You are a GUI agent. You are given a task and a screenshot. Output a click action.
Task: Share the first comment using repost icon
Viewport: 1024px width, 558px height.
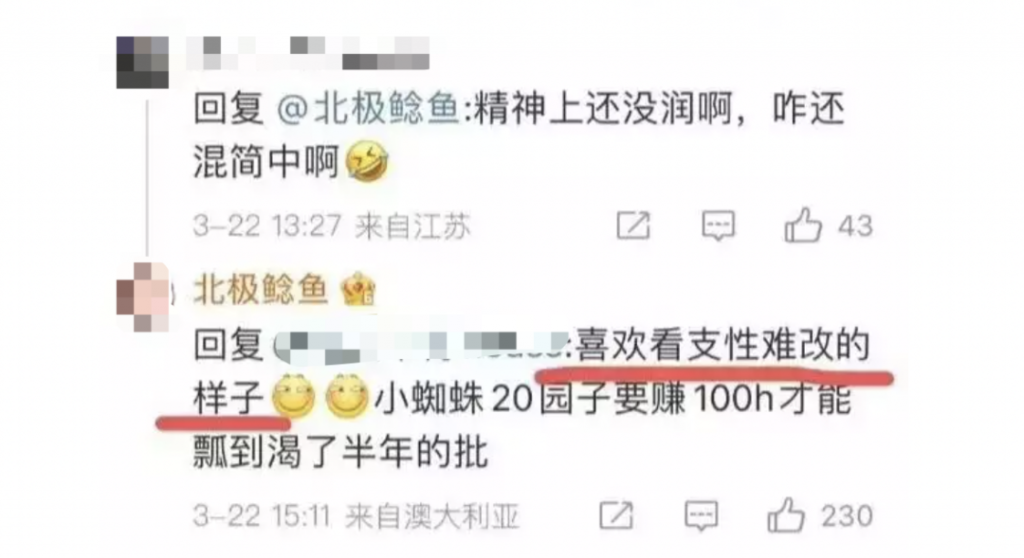tap(633, 226)
